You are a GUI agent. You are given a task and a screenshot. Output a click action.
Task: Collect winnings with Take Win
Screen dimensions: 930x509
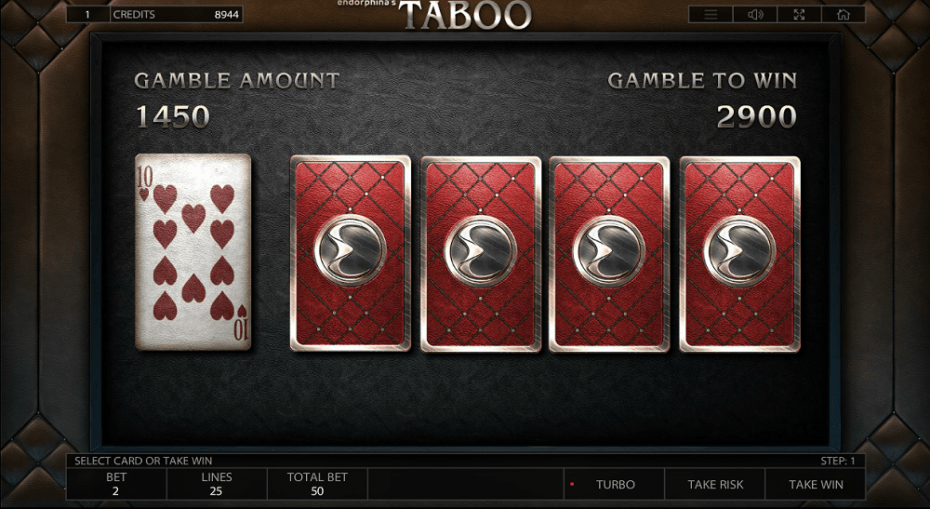tap(816, 484)
